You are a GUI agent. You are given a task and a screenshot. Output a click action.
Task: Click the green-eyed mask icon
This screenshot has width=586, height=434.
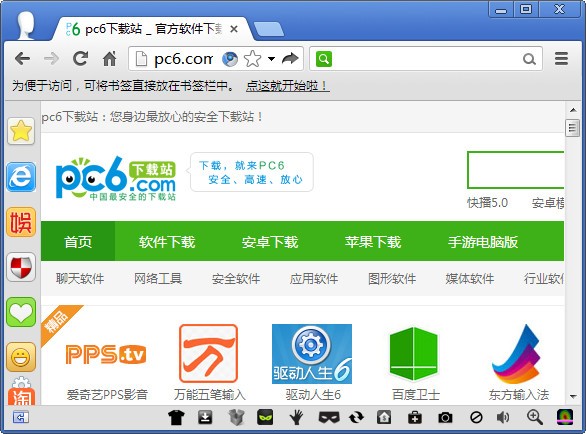click(x=265, y=417)
